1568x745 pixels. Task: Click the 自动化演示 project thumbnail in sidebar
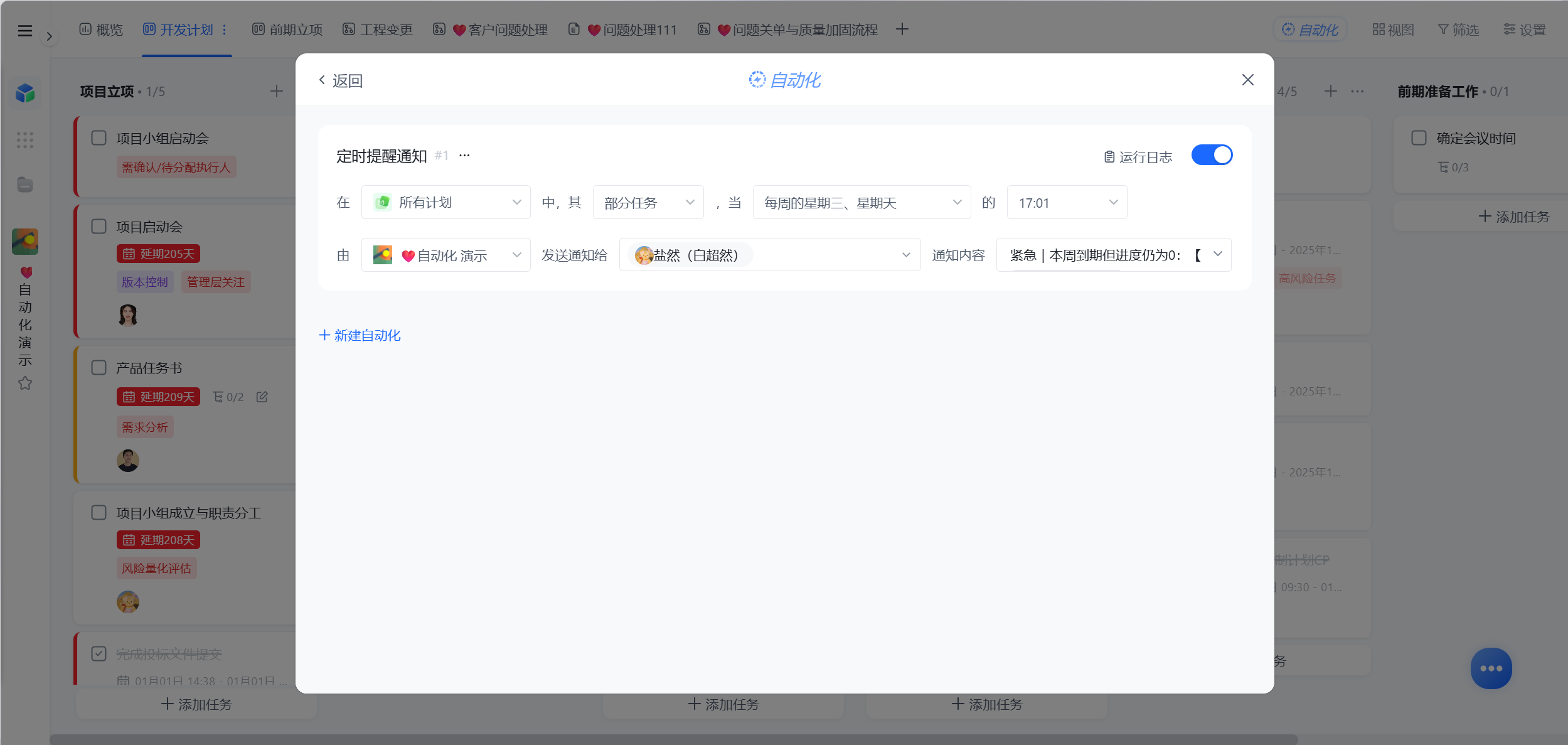point(25,242)
